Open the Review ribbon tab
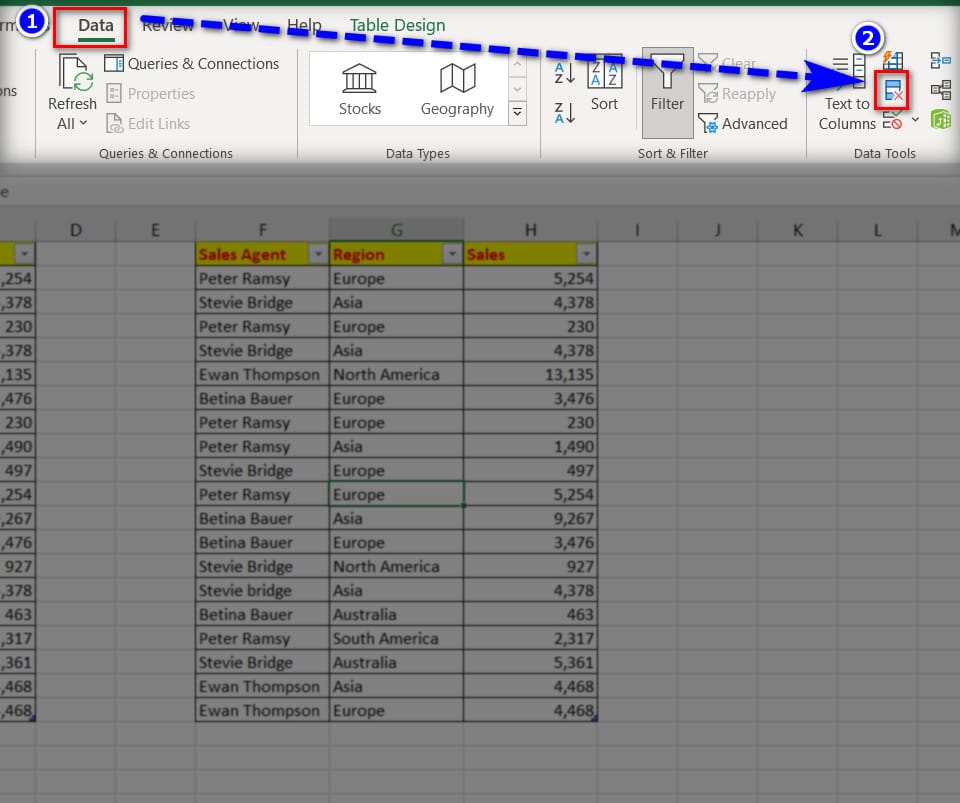This screenshot has width=960, height=803. coord(168,25)
